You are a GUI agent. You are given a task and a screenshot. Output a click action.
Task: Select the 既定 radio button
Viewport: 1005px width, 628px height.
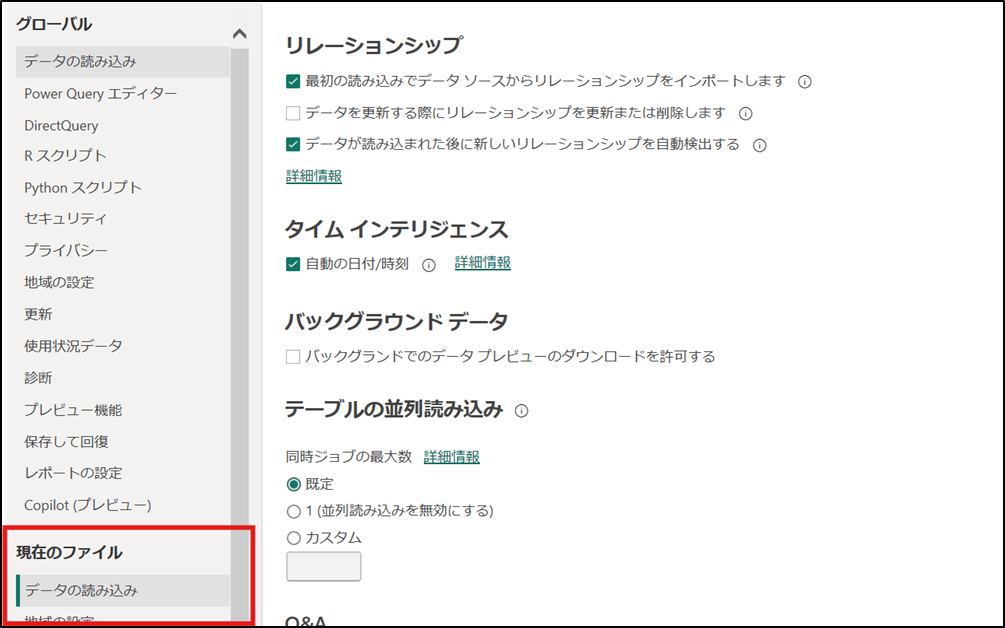point(294,484)
